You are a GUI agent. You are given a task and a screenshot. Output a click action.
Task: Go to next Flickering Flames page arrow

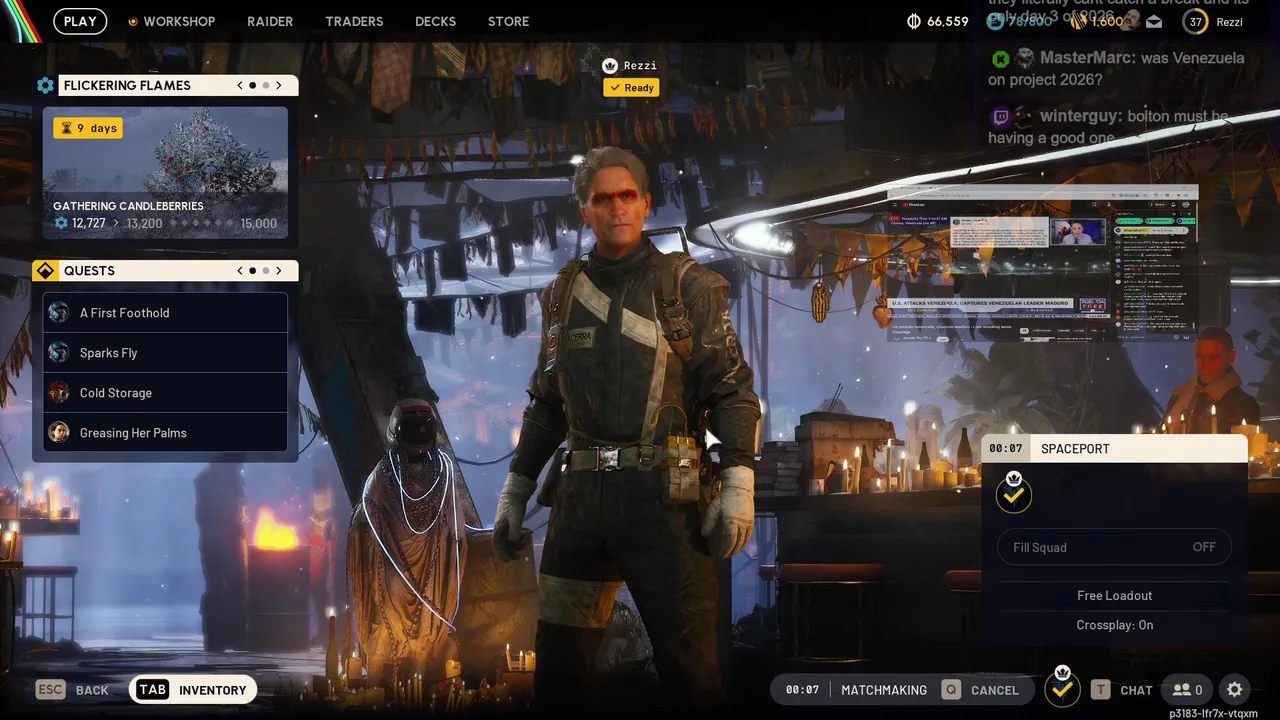pos(279,85)
